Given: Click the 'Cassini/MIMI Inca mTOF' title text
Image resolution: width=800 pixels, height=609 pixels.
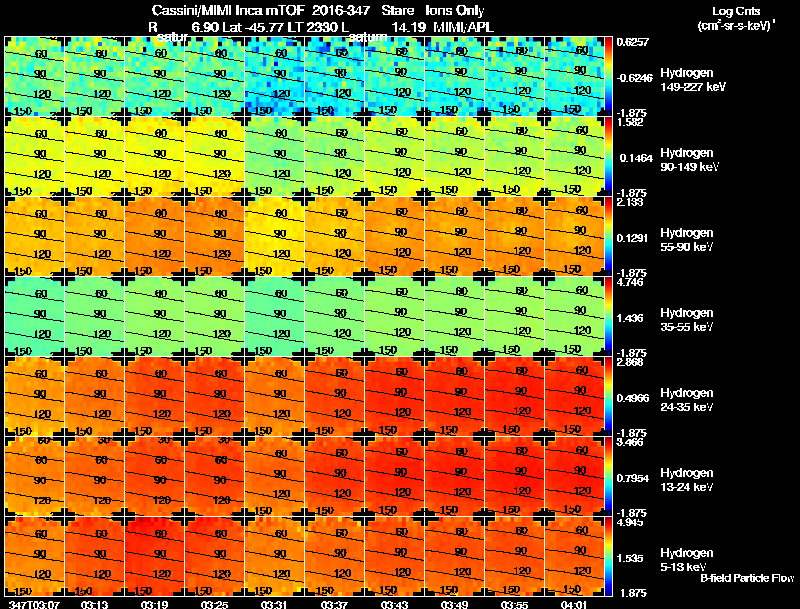Looking at the screenshot, I should tap(228, 11).
